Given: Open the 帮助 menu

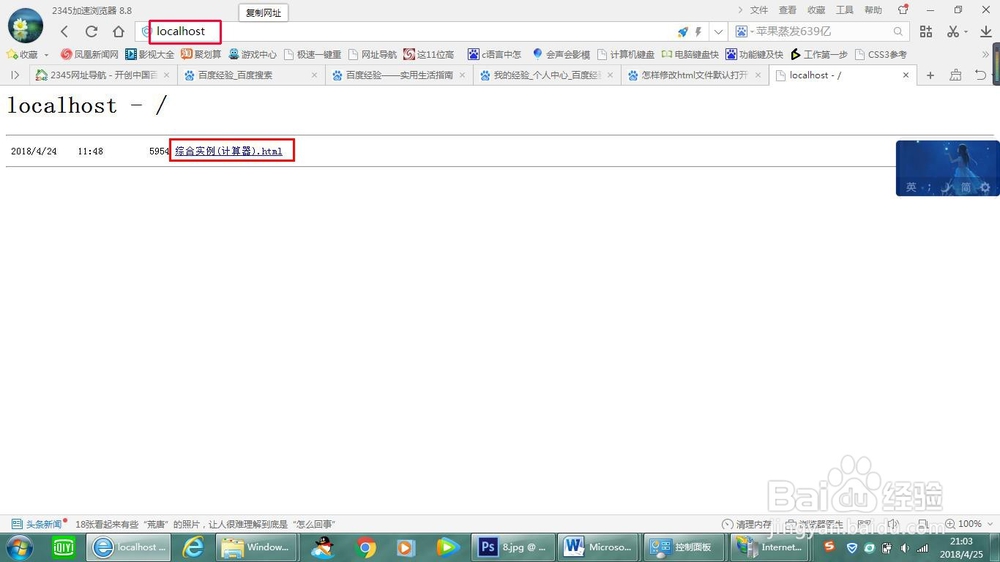Looking at the screenshot, I should tap(873, 10).
